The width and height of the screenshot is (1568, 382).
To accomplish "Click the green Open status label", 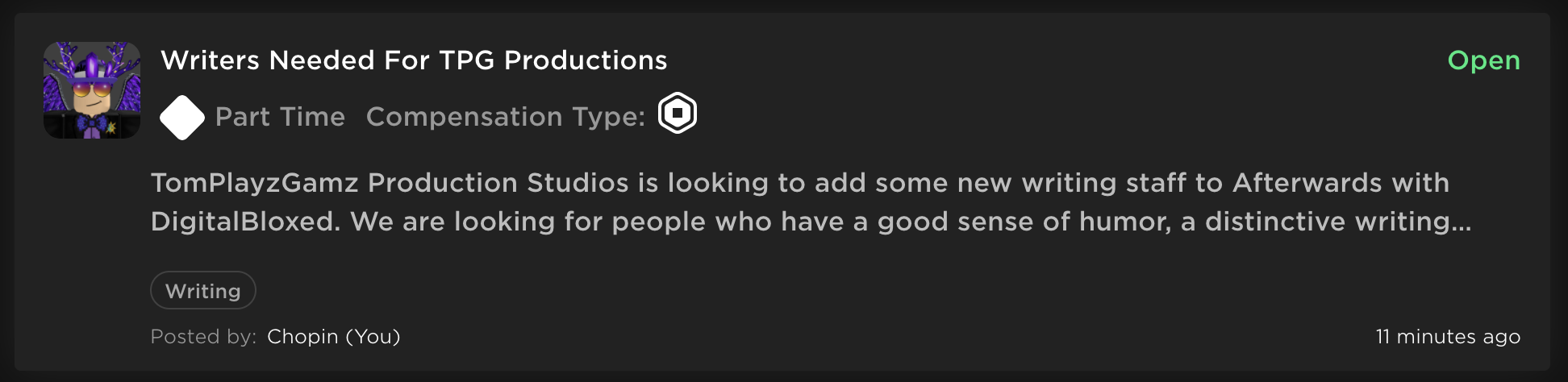I will pos(1483,60).
